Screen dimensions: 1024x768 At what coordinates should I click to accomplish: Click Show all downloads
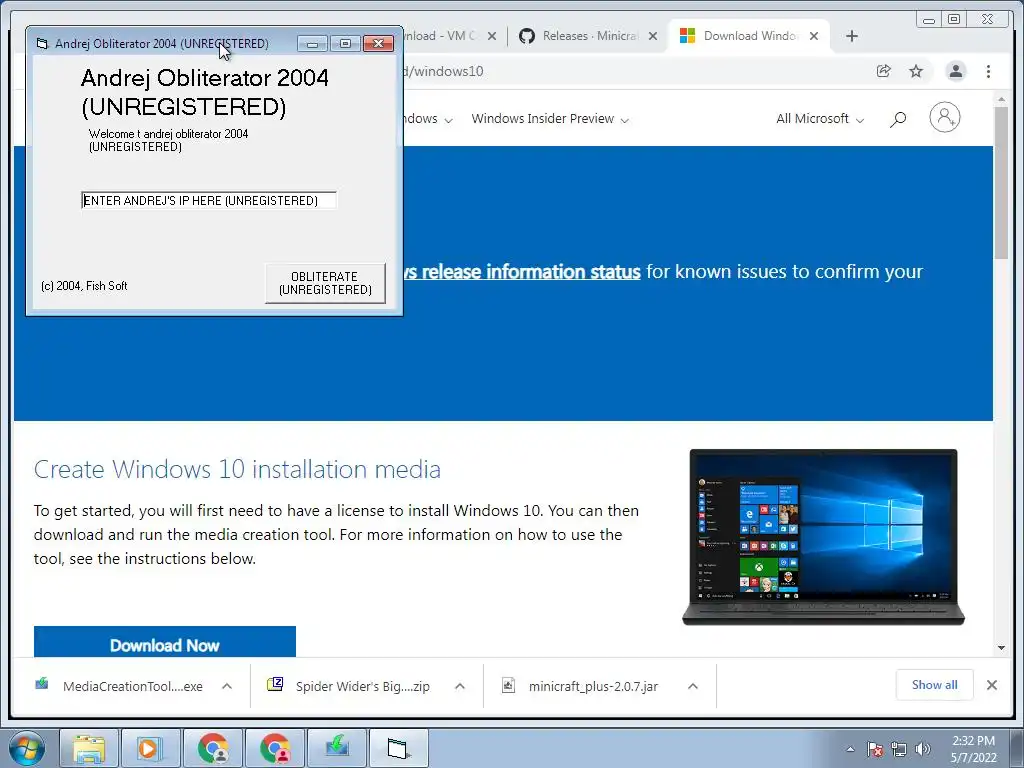pos(935,684)
